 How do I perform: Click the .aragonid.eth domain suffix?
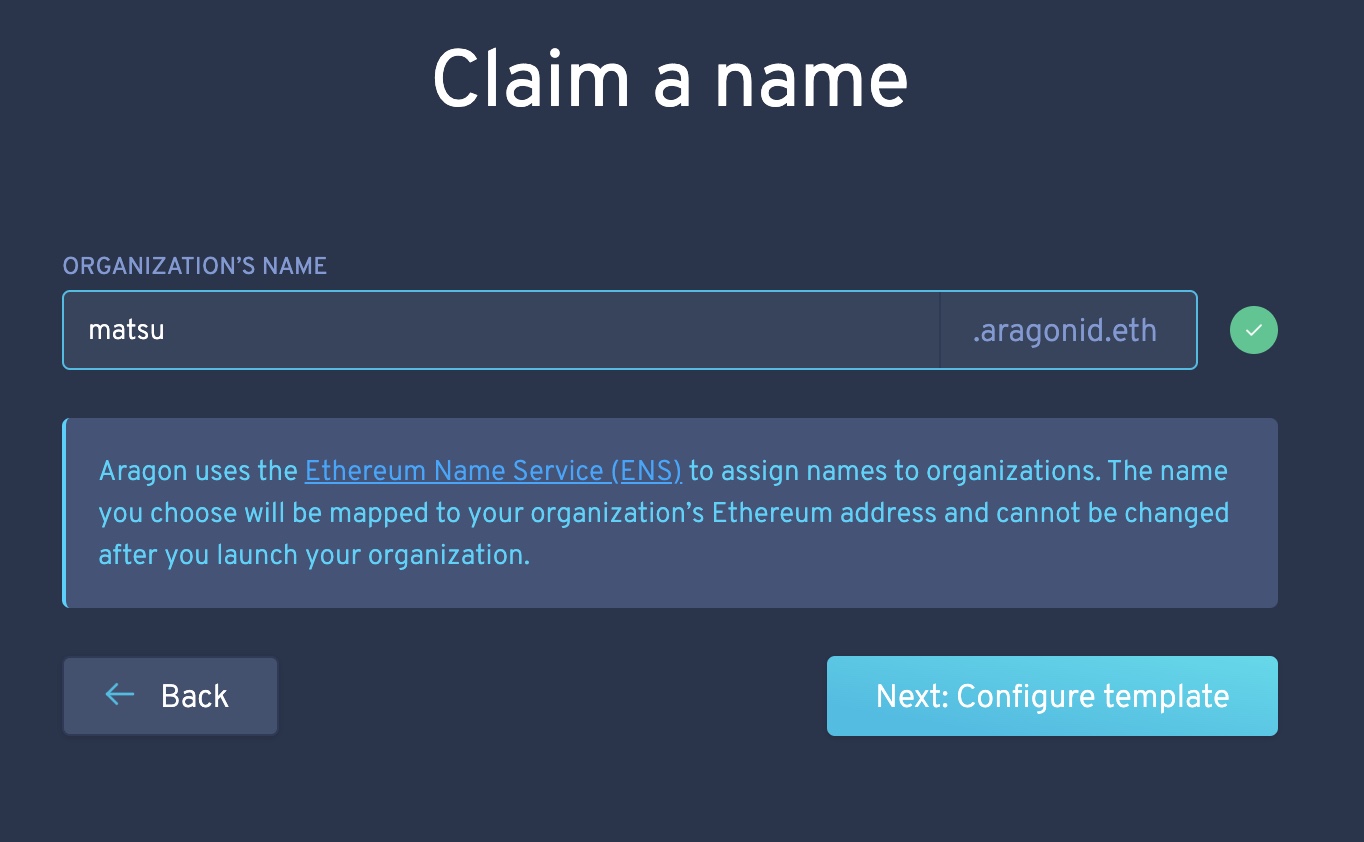[1068, 330]
